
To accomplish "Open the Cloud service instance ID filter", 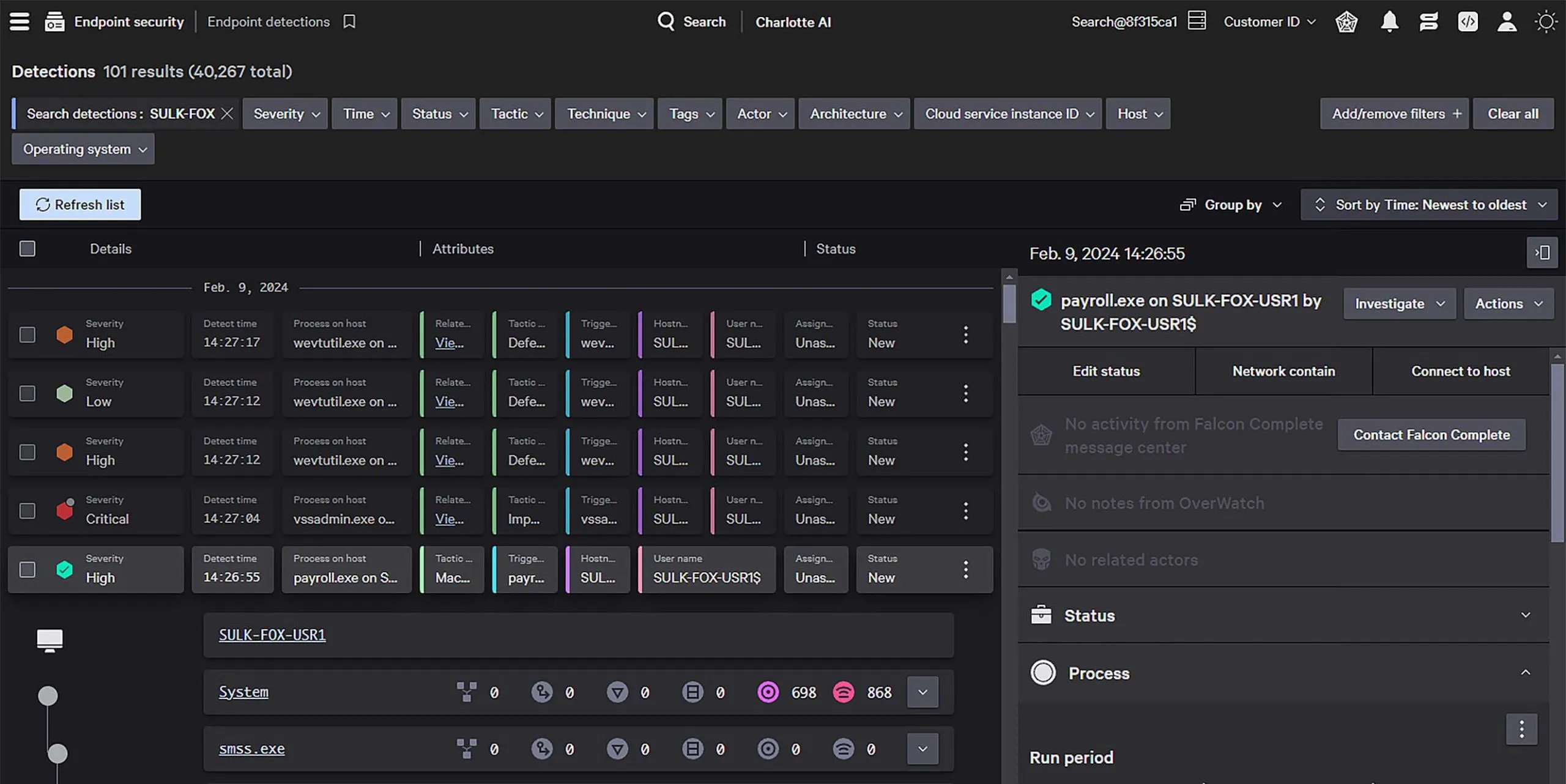I will (x=1008, y=114).
